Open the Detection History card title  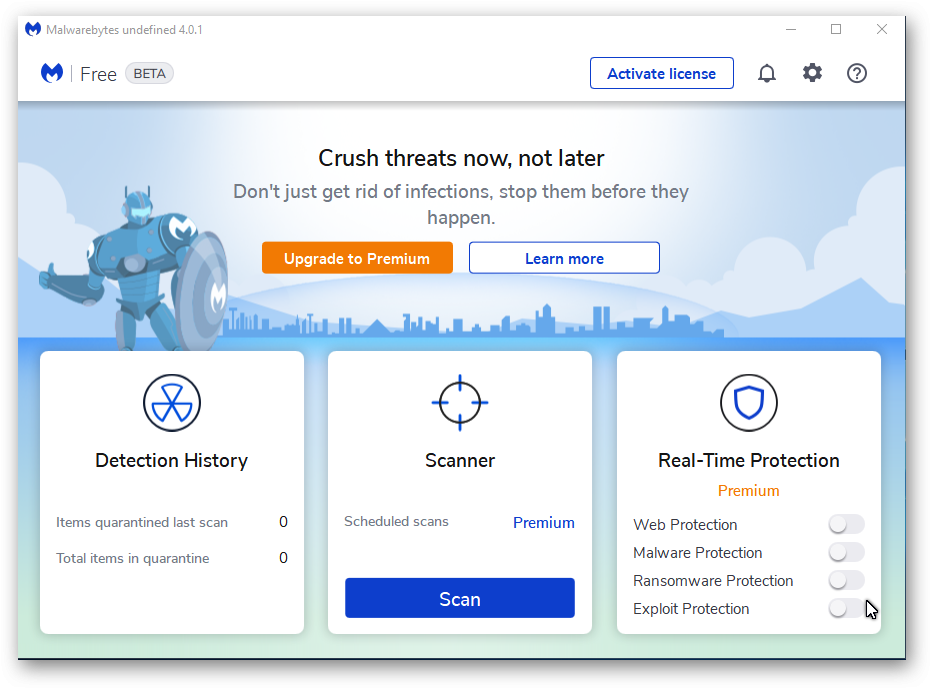point(171,461)
